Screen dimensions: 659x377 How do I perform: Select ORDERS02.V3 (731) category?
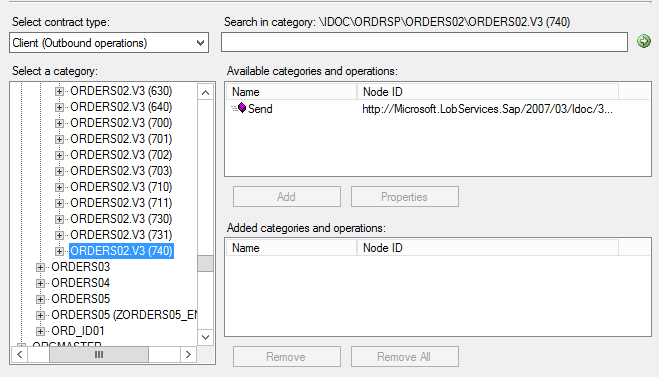[121, 235]
